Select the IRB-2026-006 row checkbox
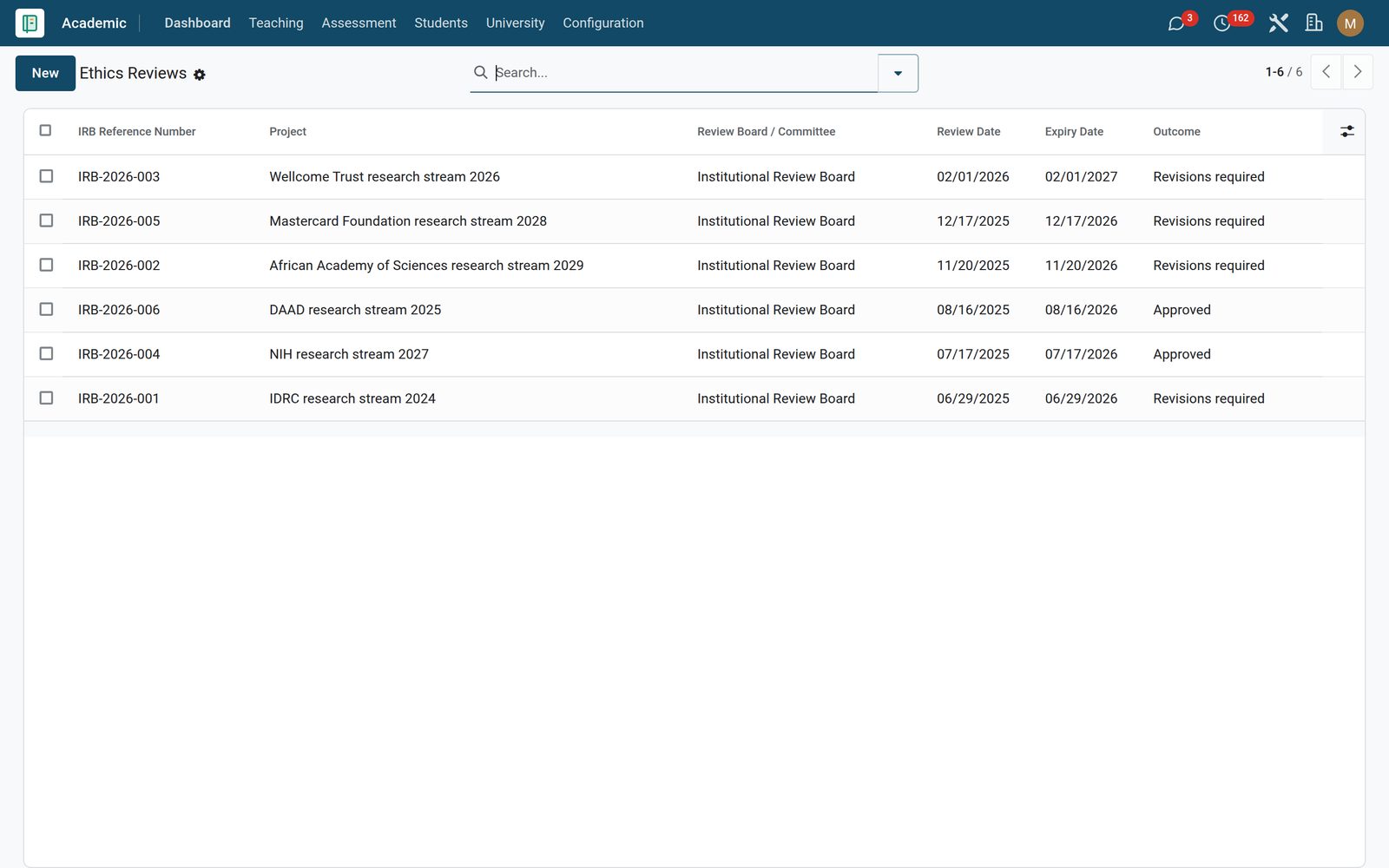The image size is (1389, 868). coord(46,309)
